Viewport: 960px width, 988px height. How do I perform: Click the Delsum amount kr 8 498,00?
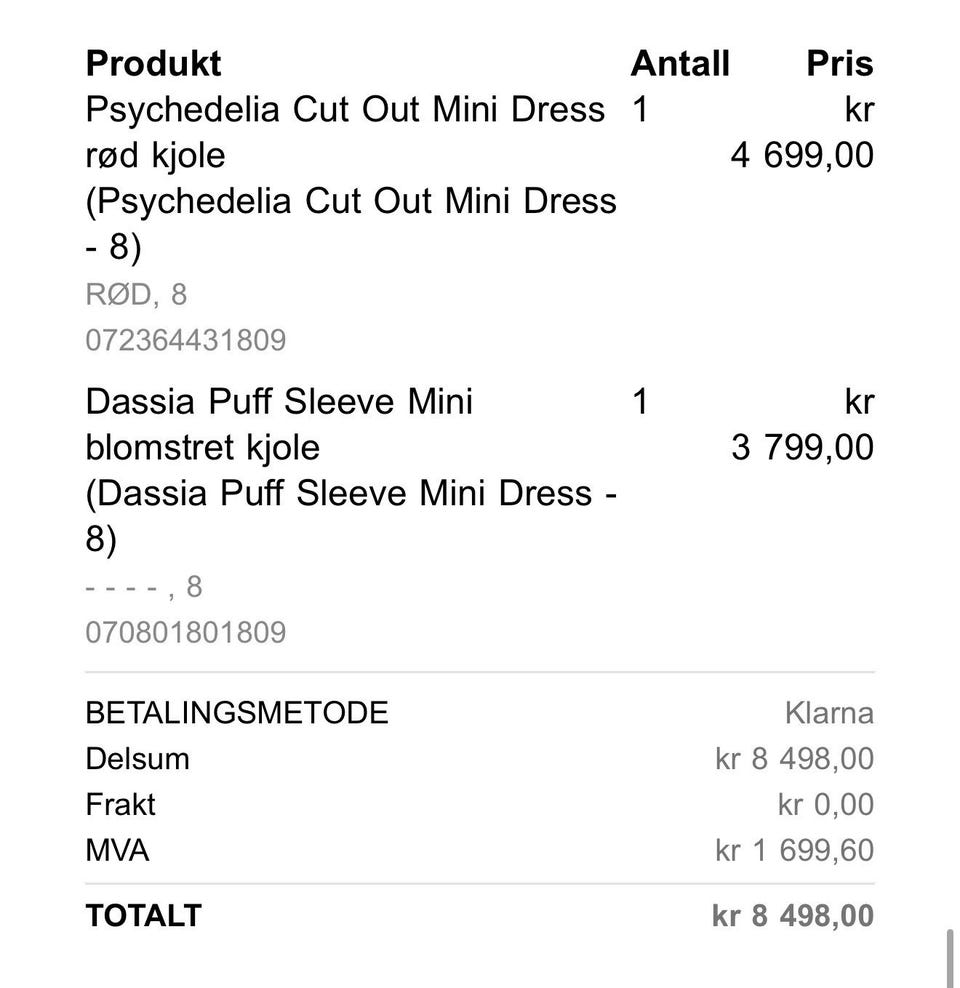[794, 759]
